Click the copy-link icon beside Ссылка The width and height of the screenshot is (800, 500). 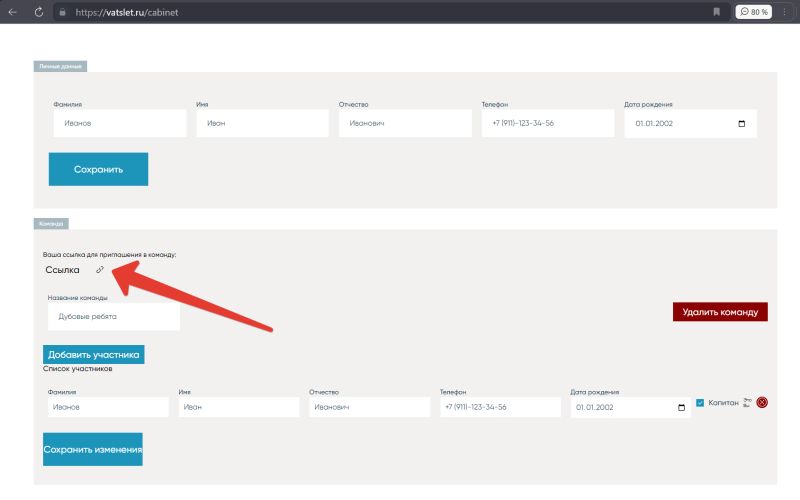pyautogui.click(x=100, y=269)
